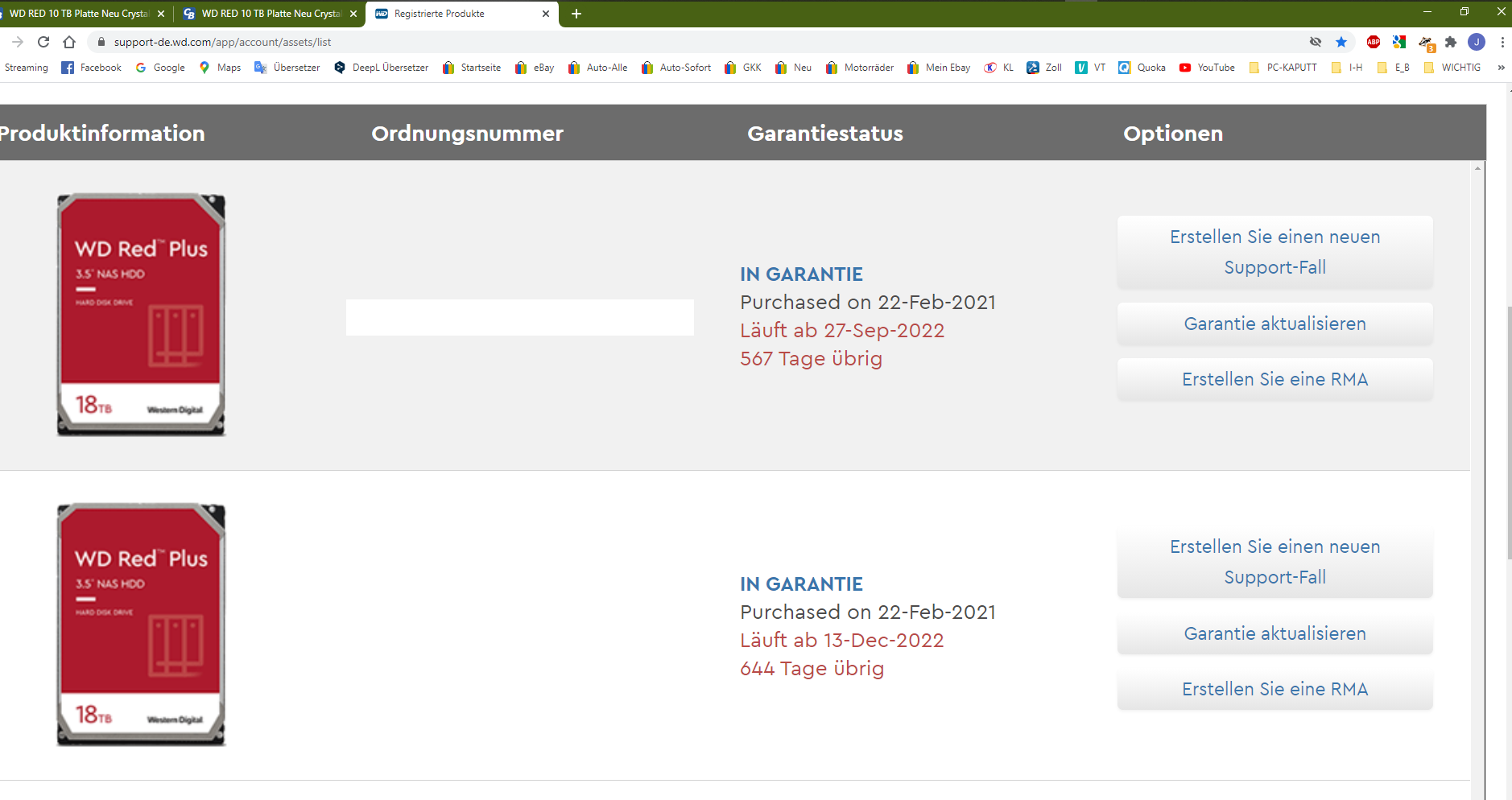Open the Neu bookmark
This screenshot has height=800, width=1512.
coord(794,68)
